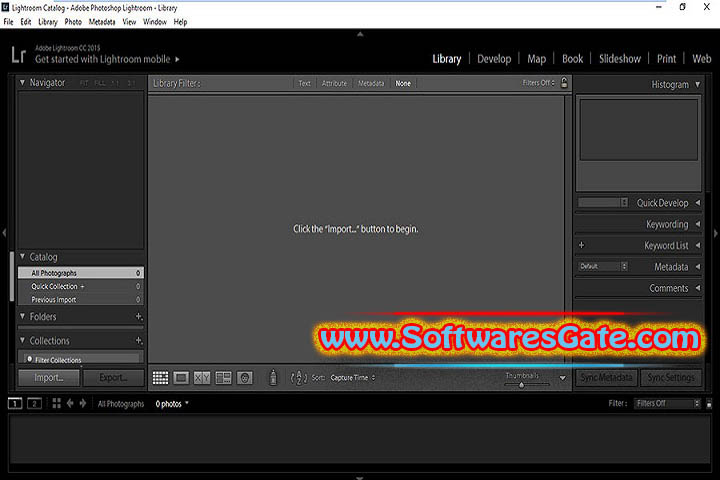Expand the Keywording panel
Viewport: 720px width, 480px height.
[698, 224]
